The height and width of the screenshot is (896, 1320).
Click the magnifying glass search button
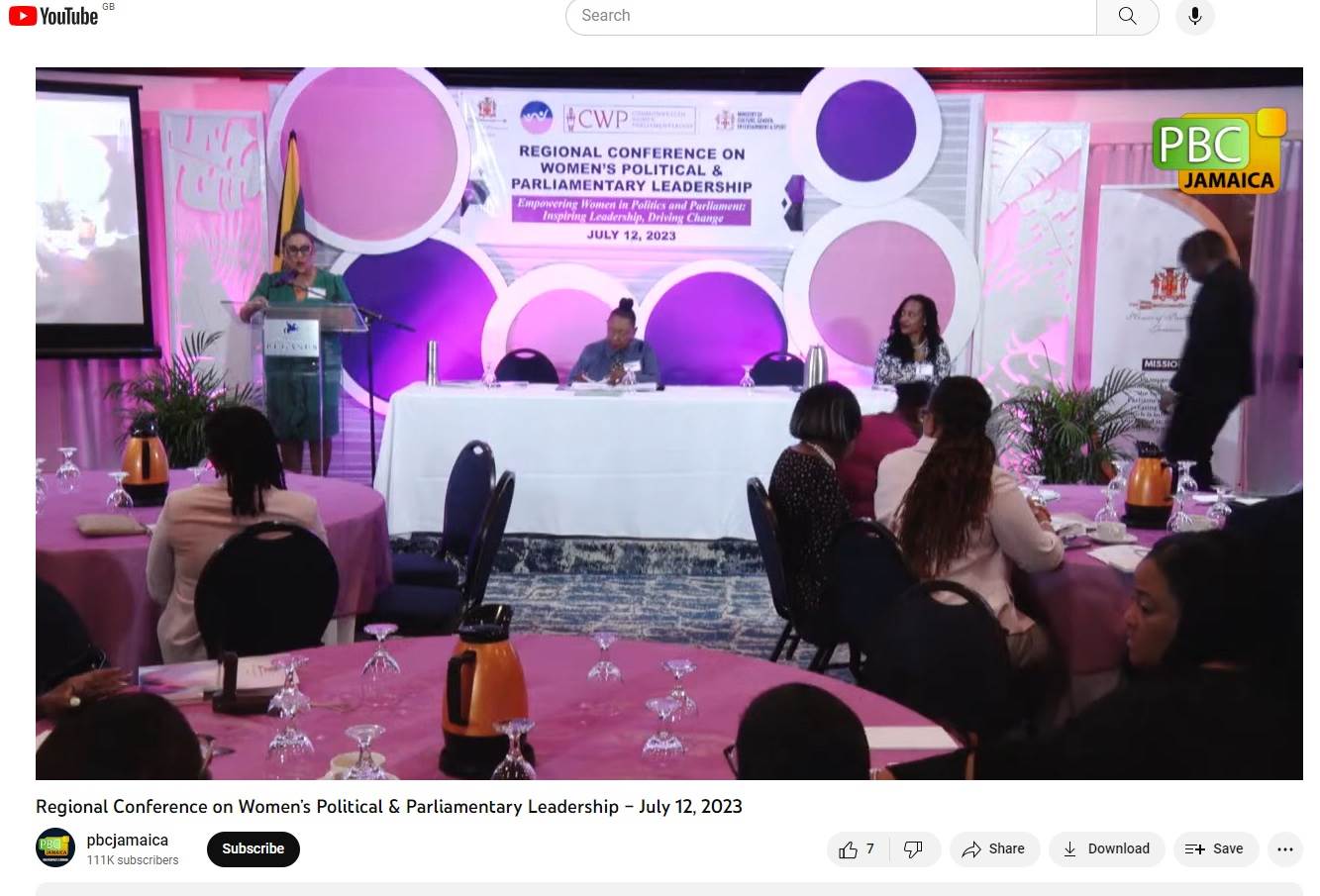(x=1127, y=16)
